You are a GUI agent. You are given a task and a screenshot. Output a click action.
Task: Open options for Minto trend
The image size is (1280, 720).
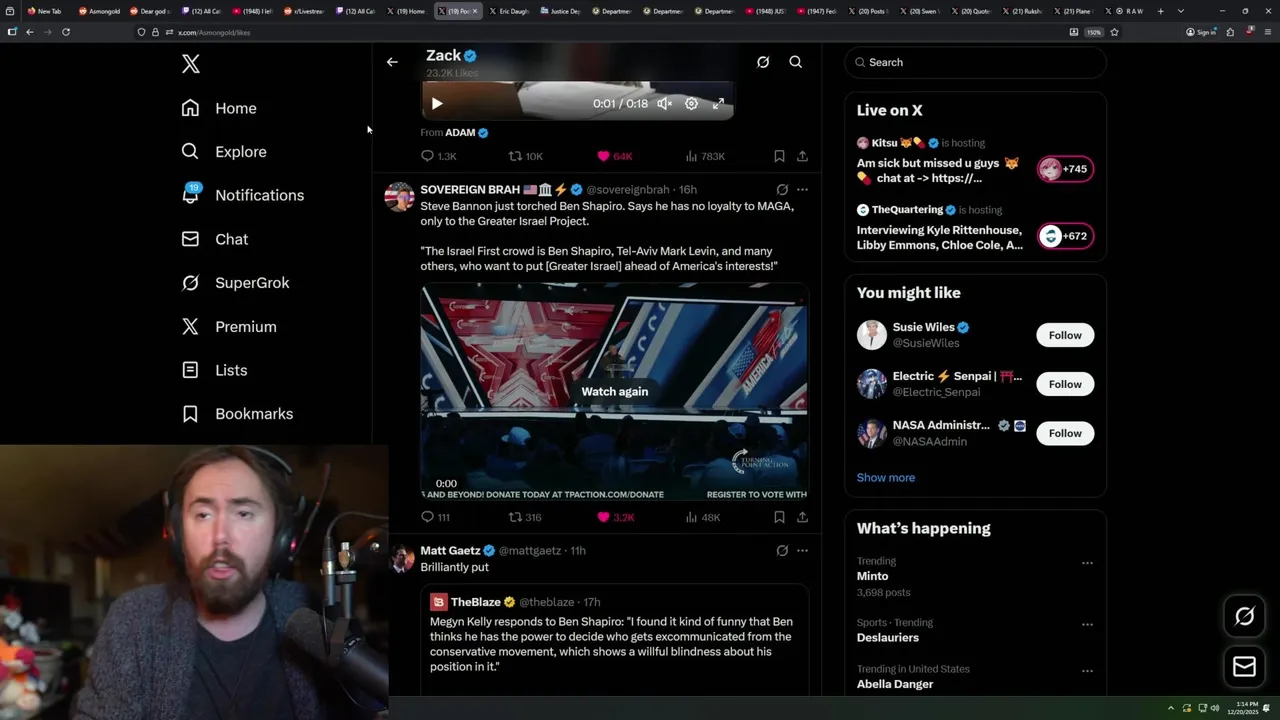(1087, 563)
